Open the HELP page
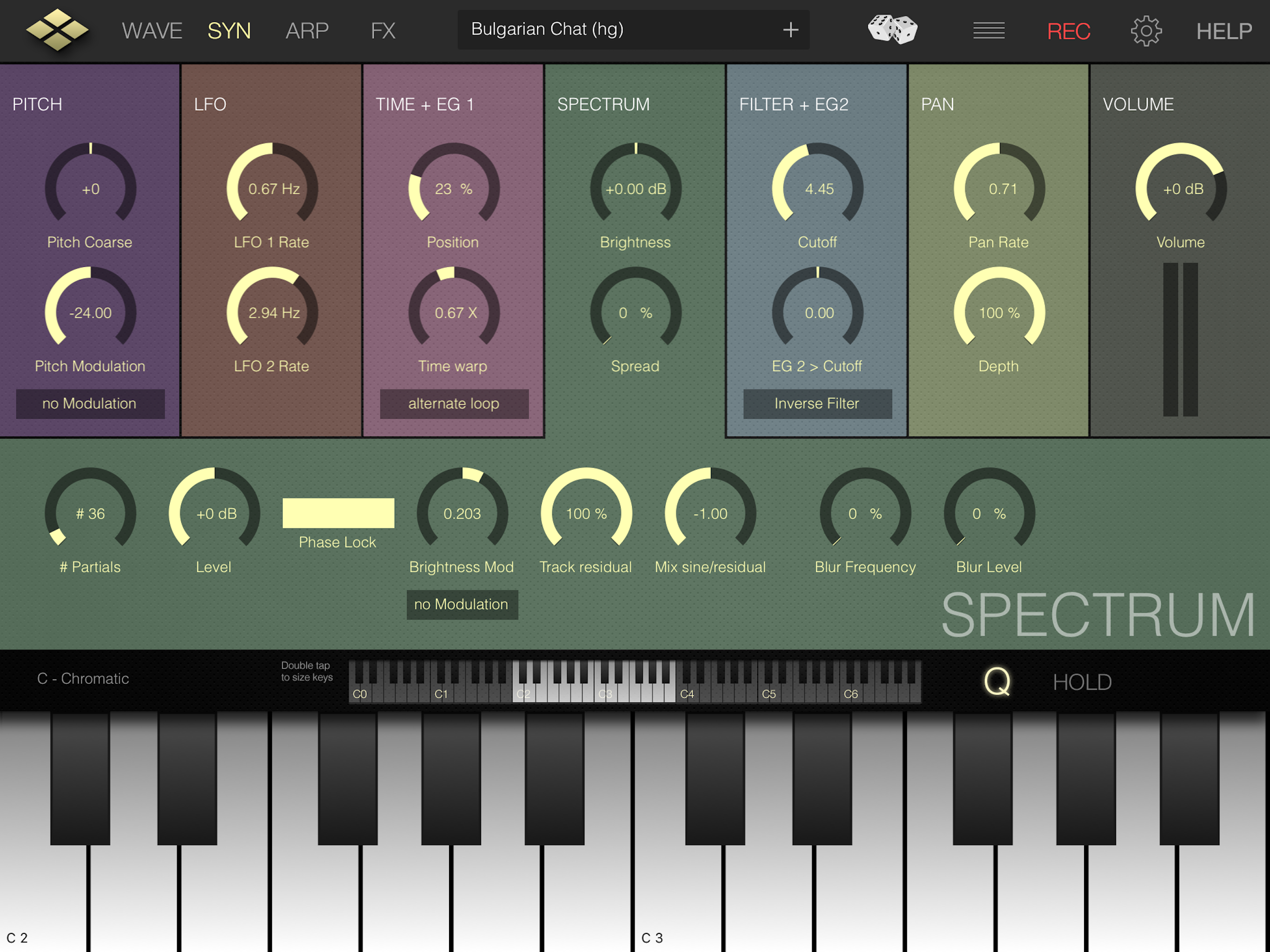 tap(1224, 31)
